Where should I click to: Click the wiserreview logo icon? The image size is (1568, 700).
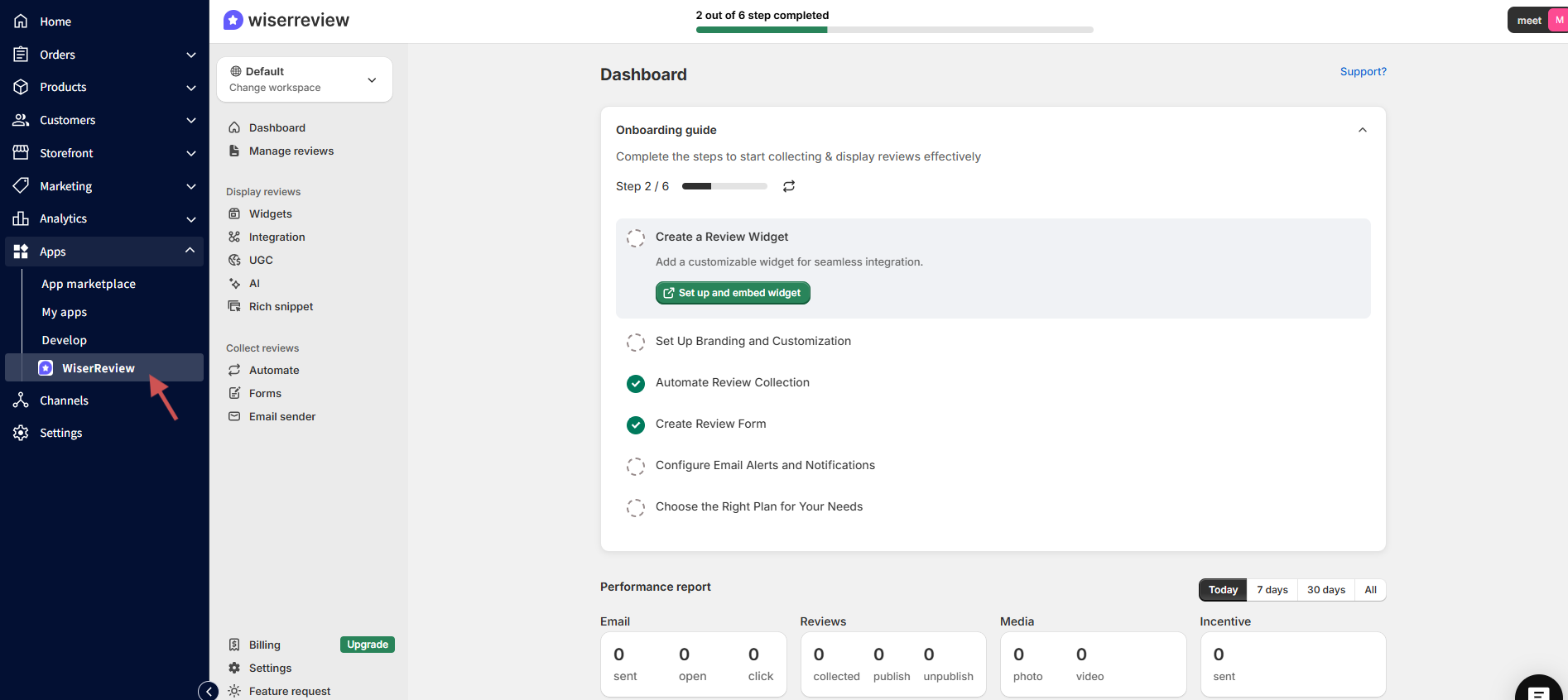233,20
